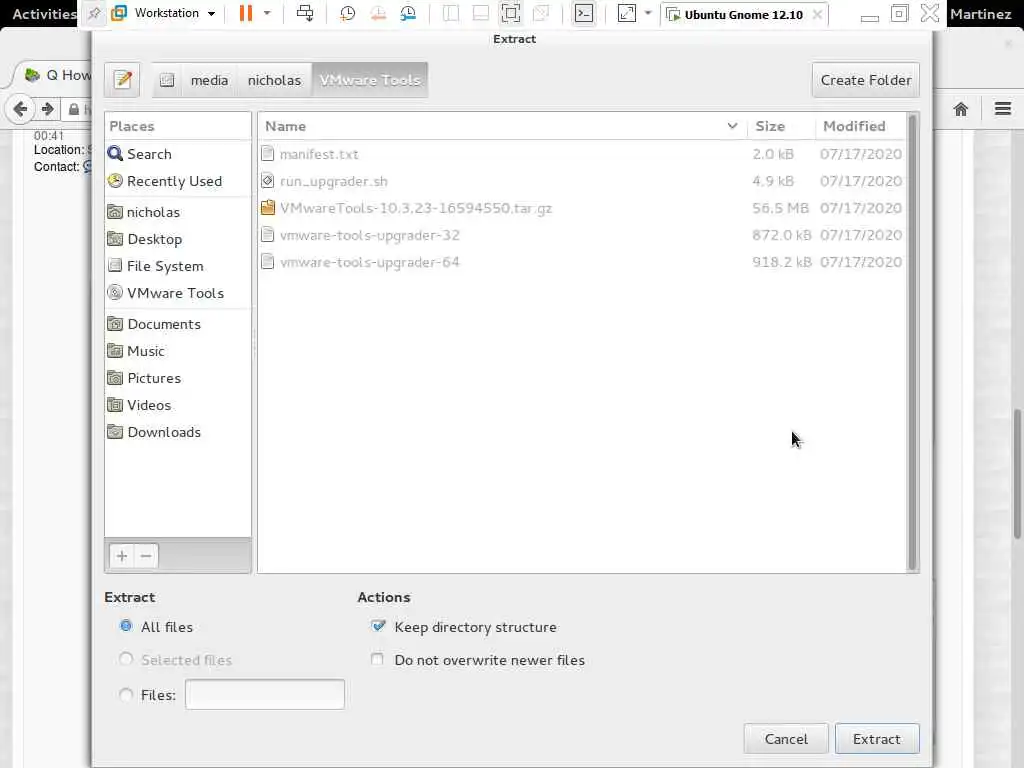Viewport: 1024px width, 768px height.
Task: Select File System in Places
Action: coord(178,266)
